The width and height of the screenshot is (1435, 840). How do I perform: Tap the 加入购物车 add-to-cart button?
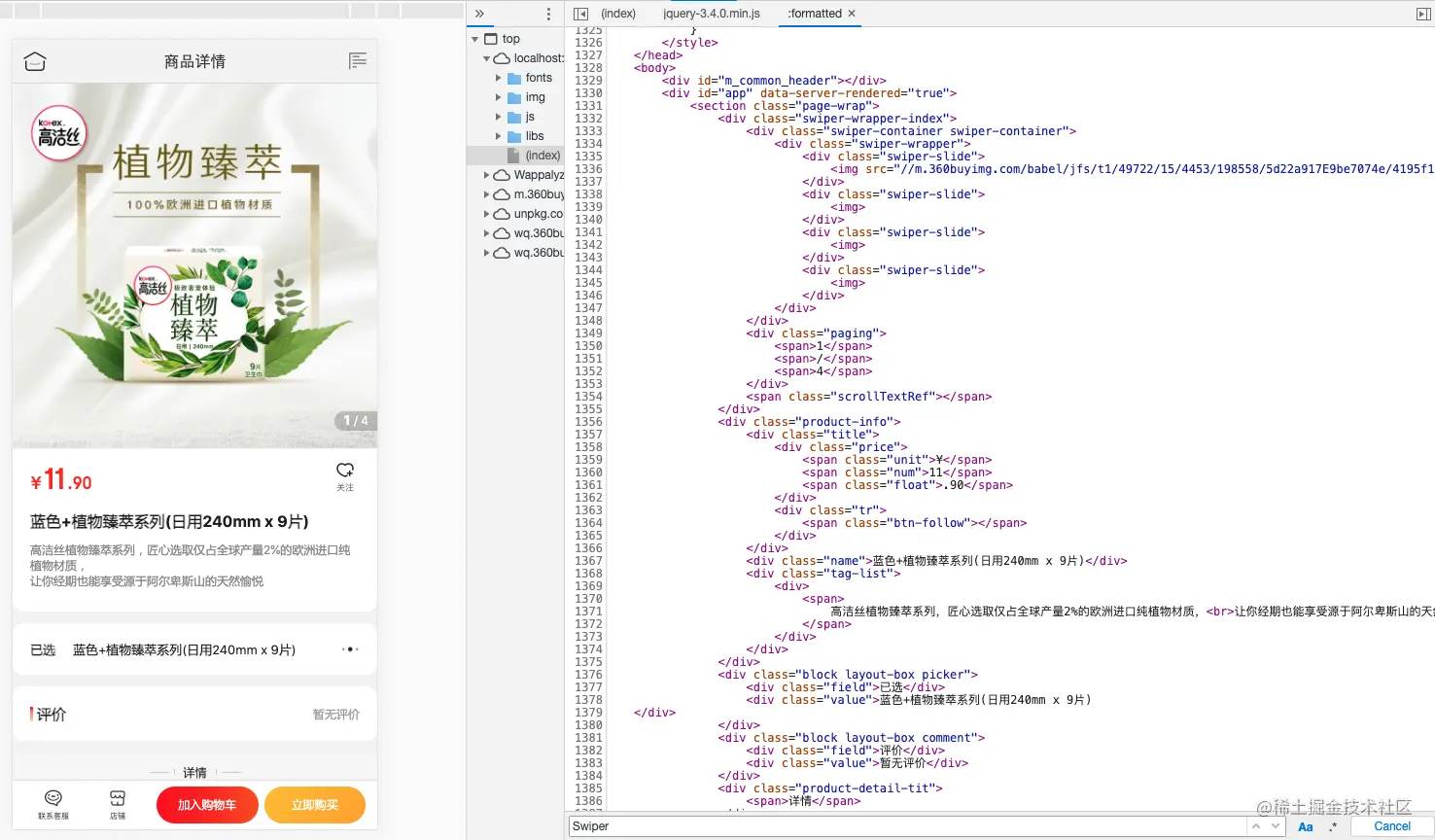tap(207, 805)
